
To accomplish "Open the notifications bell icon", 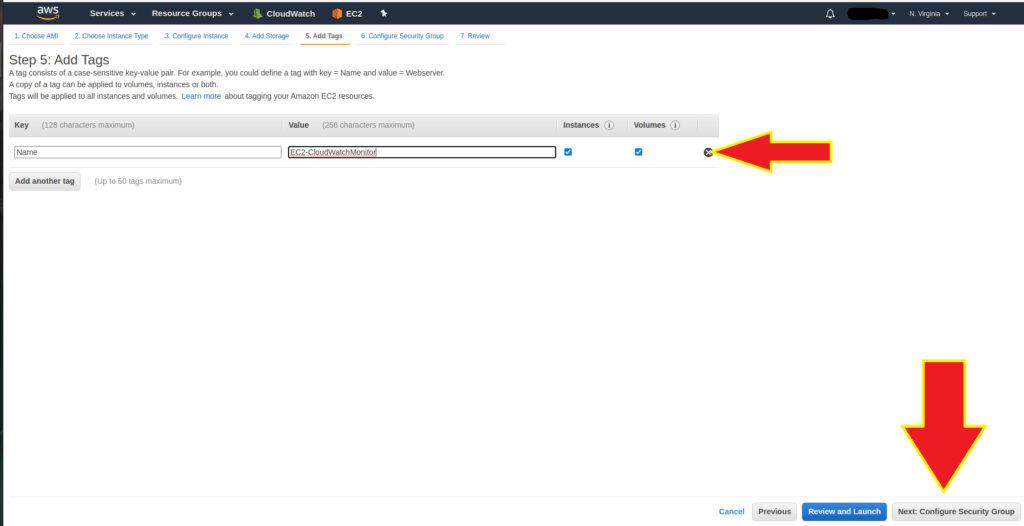I will tap(830, 14).
